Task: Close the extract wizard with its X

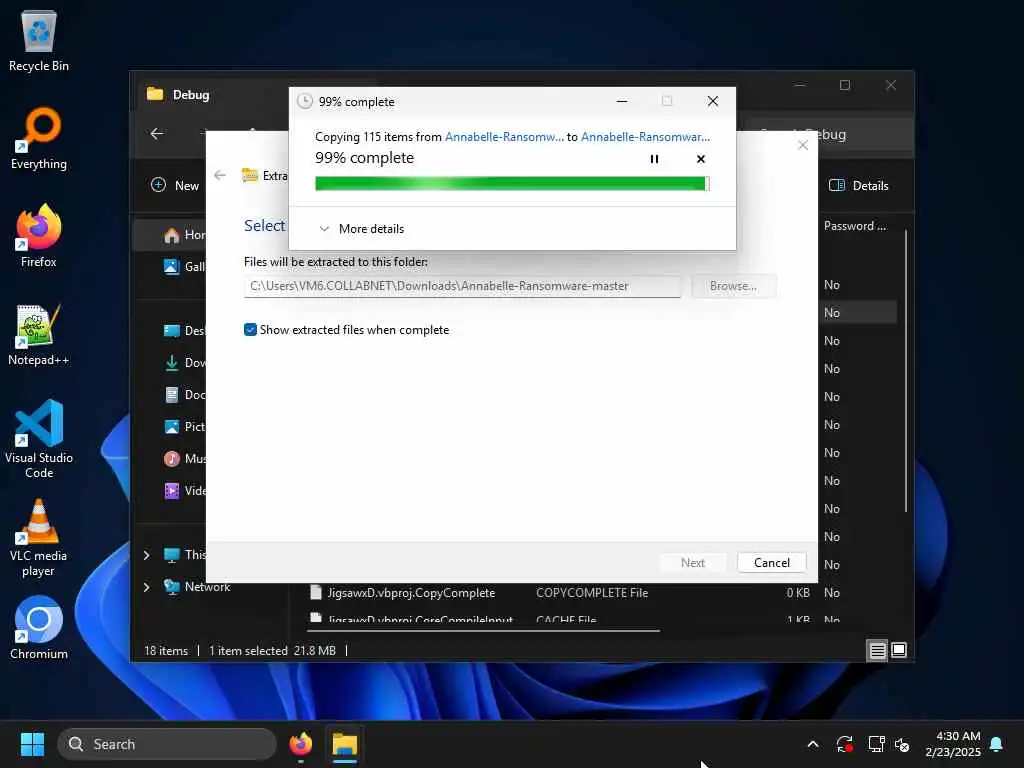Action: click(x=803, y=145)
